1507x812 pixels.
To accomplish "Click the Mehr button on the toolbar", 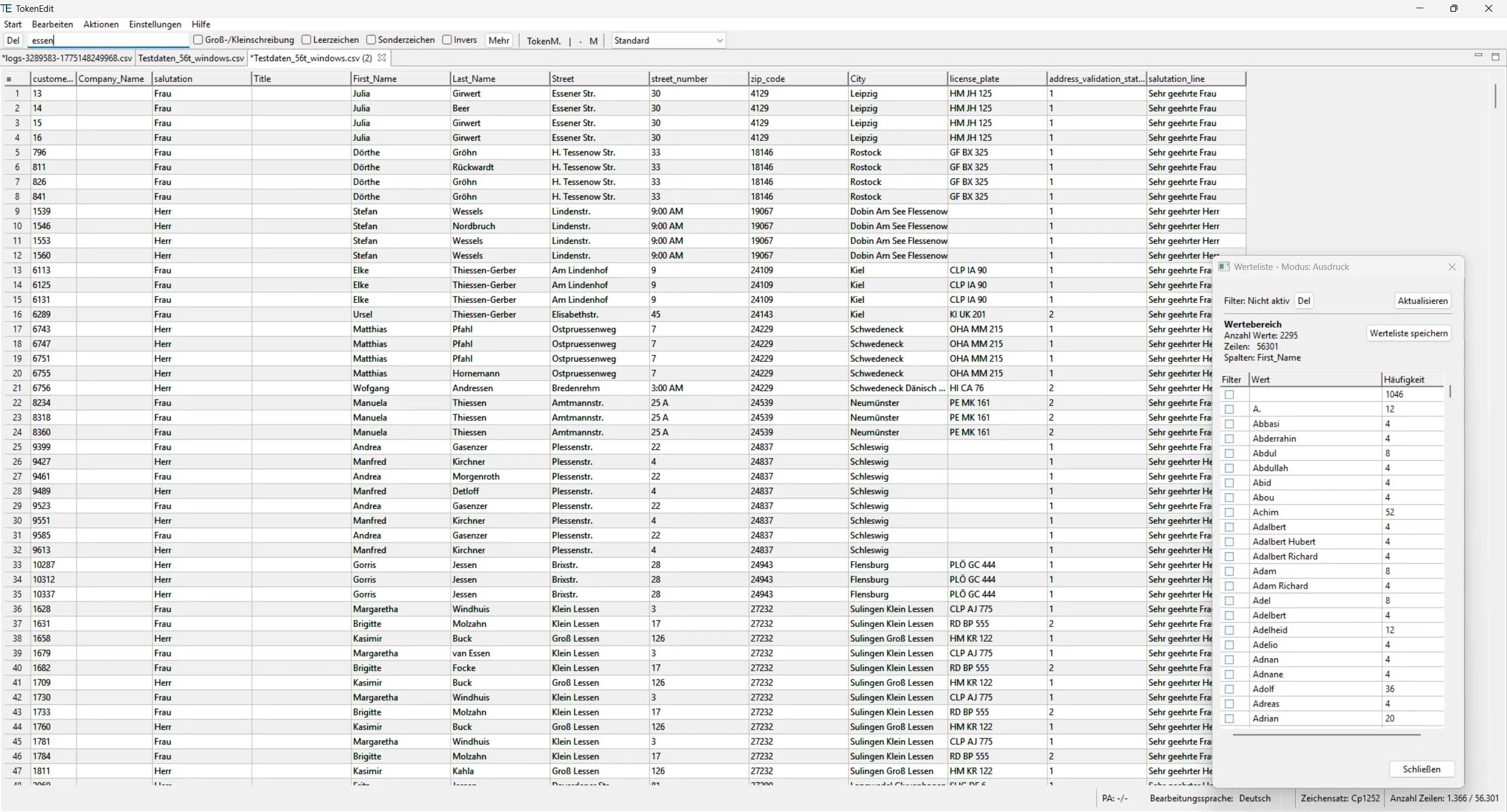I will point(498,40).
